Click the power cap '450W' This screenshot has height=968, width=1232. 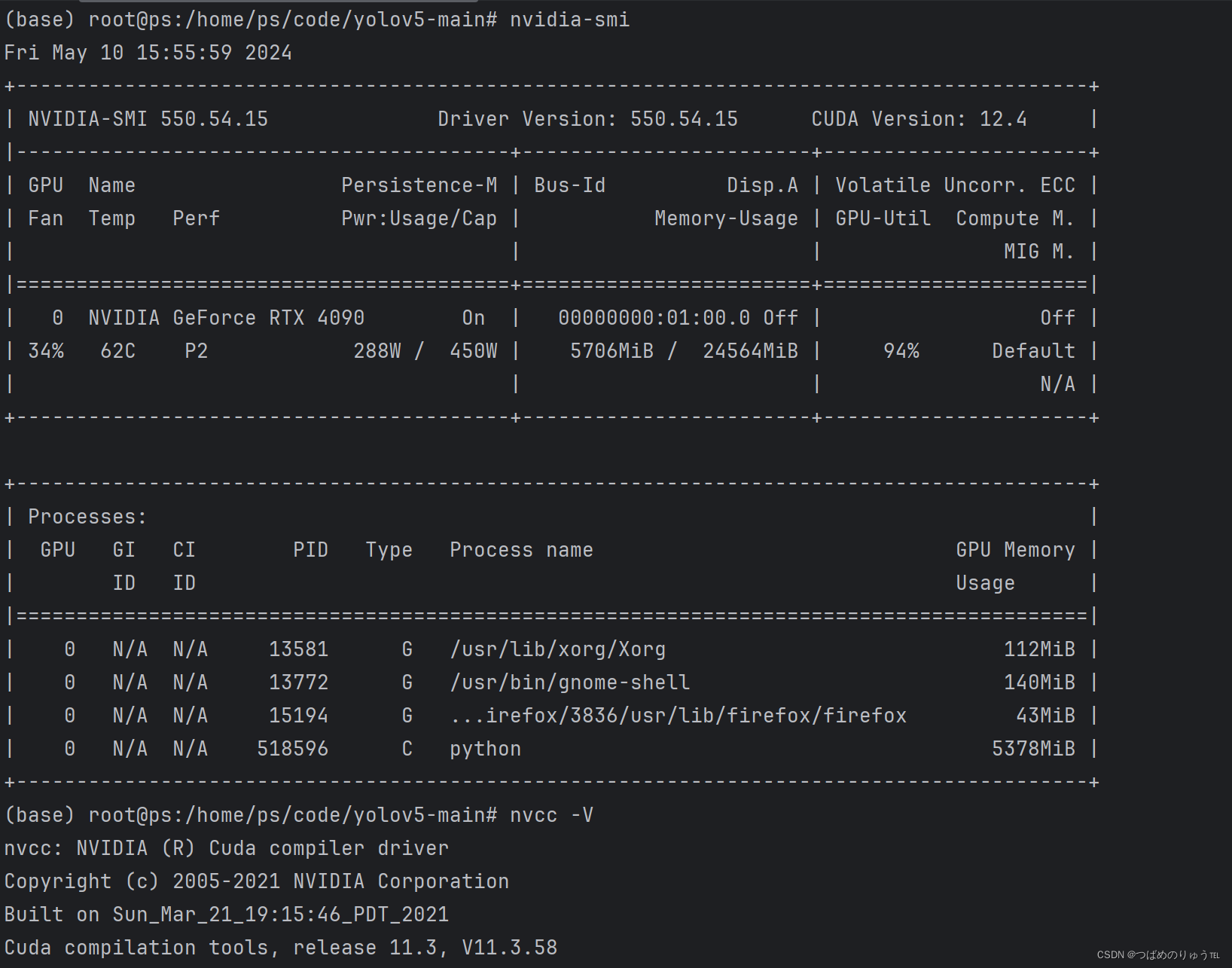[474, 351]
